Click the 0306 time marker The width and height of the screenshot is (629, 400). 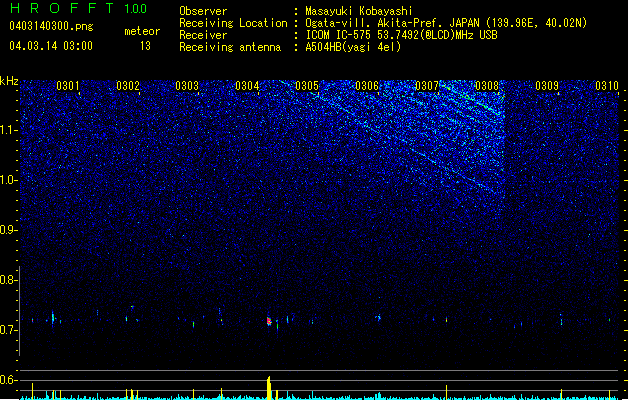click(x=367, y=86)
